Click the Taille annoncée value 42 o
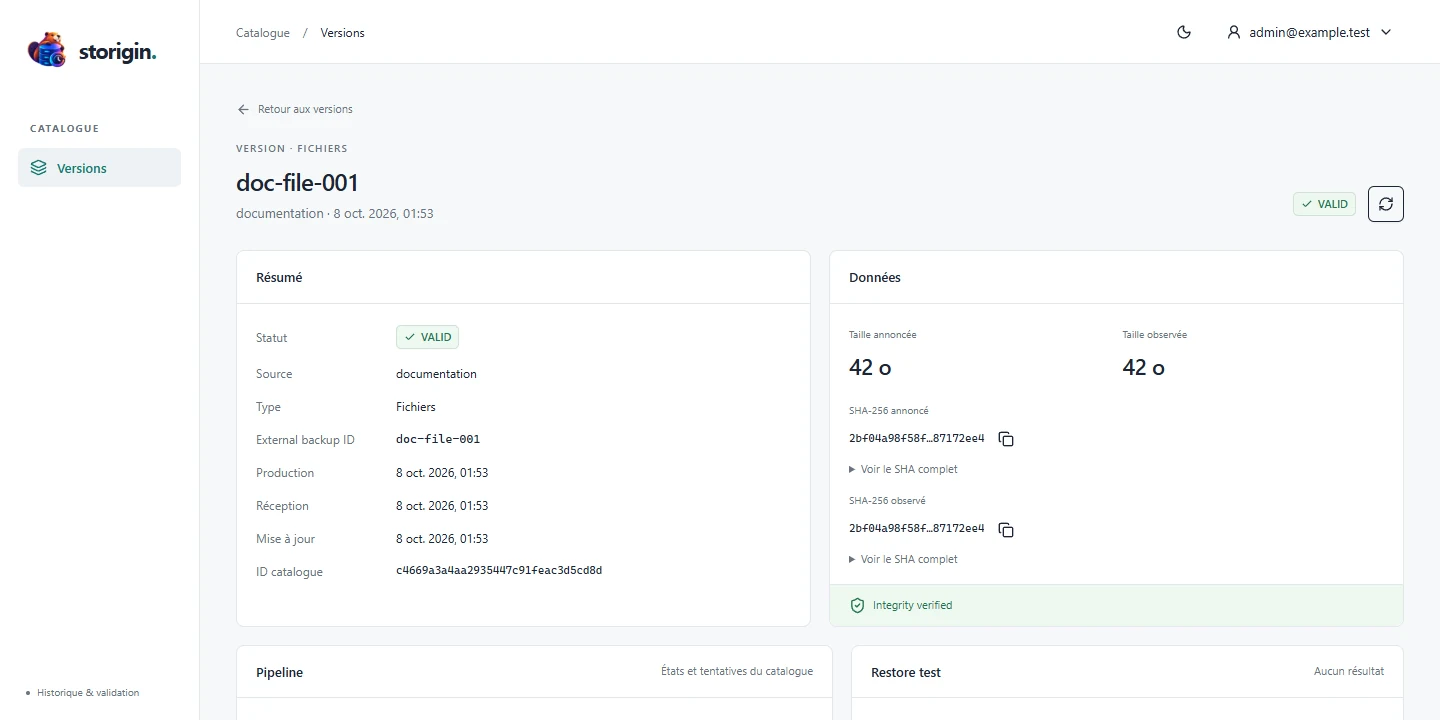 point(870,367)
